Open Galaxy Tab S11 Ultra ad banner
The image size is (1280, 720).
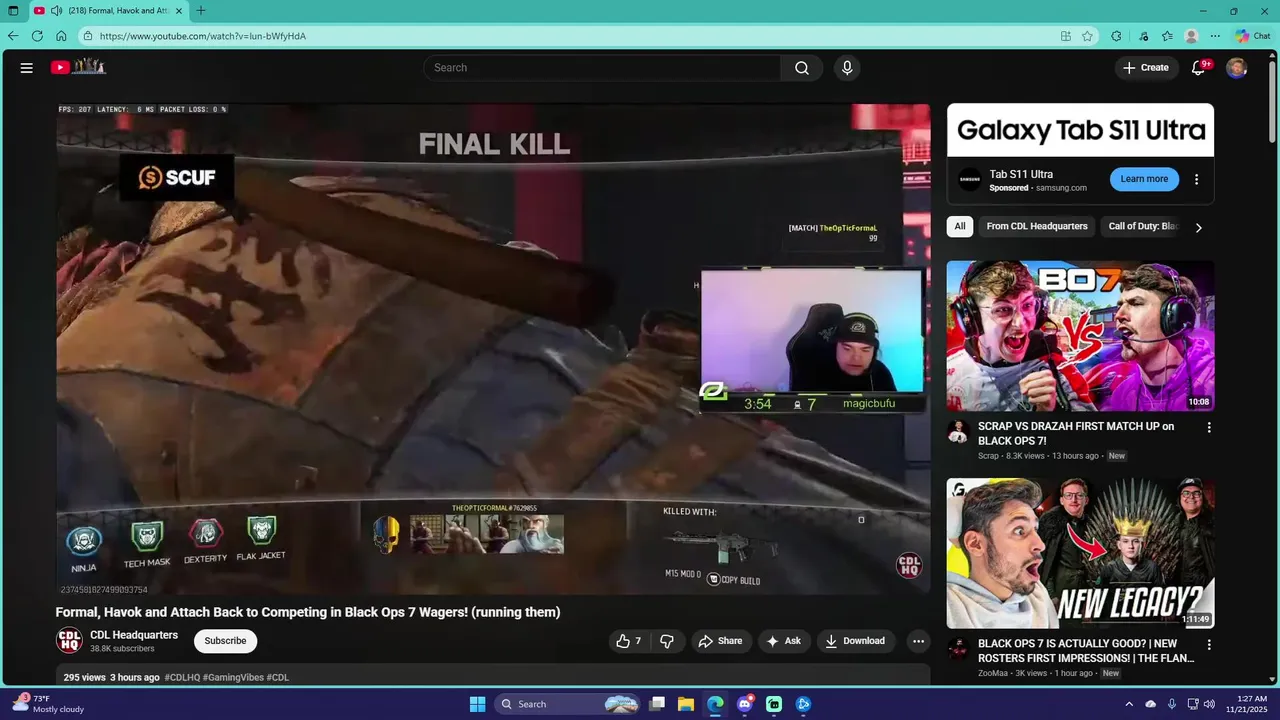[x=1080, y=130]
